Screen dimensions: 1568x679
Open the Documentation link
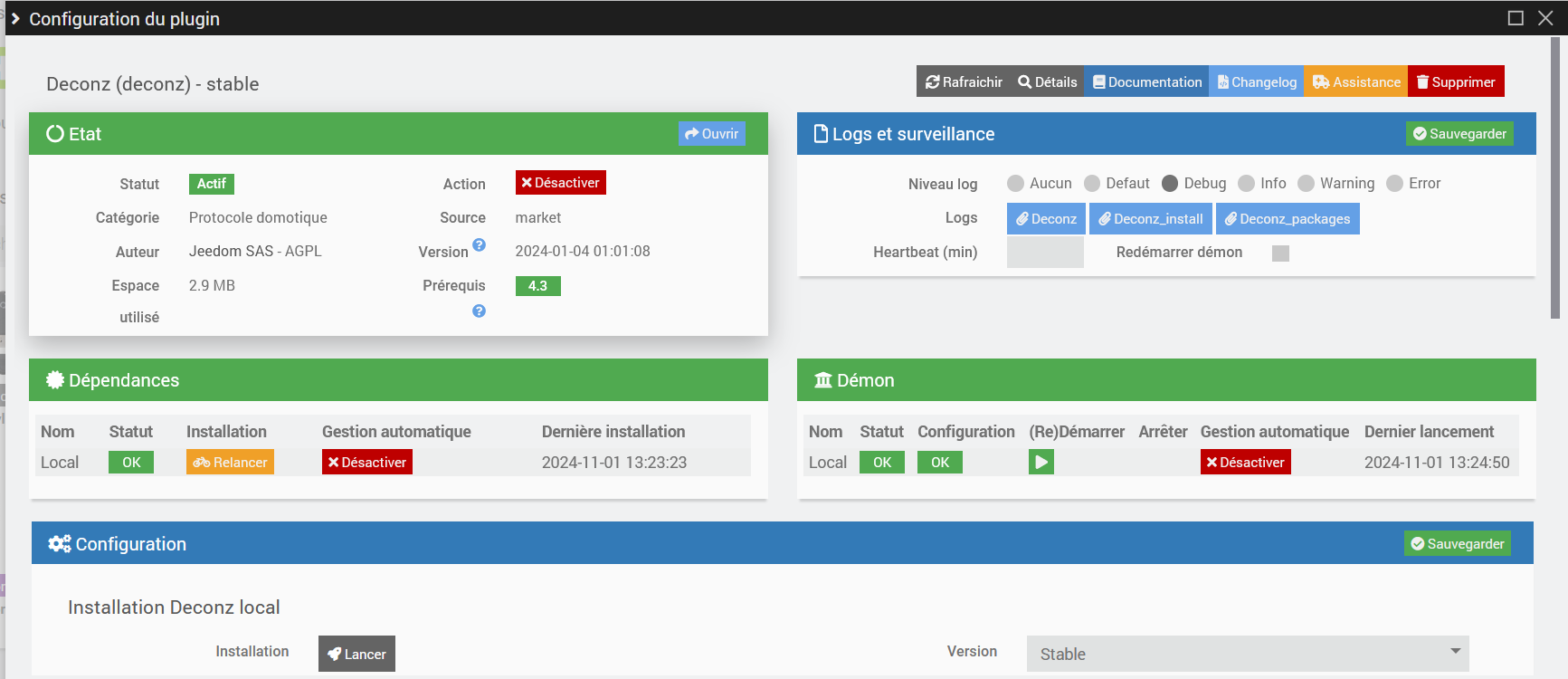tap(1146, 81)
